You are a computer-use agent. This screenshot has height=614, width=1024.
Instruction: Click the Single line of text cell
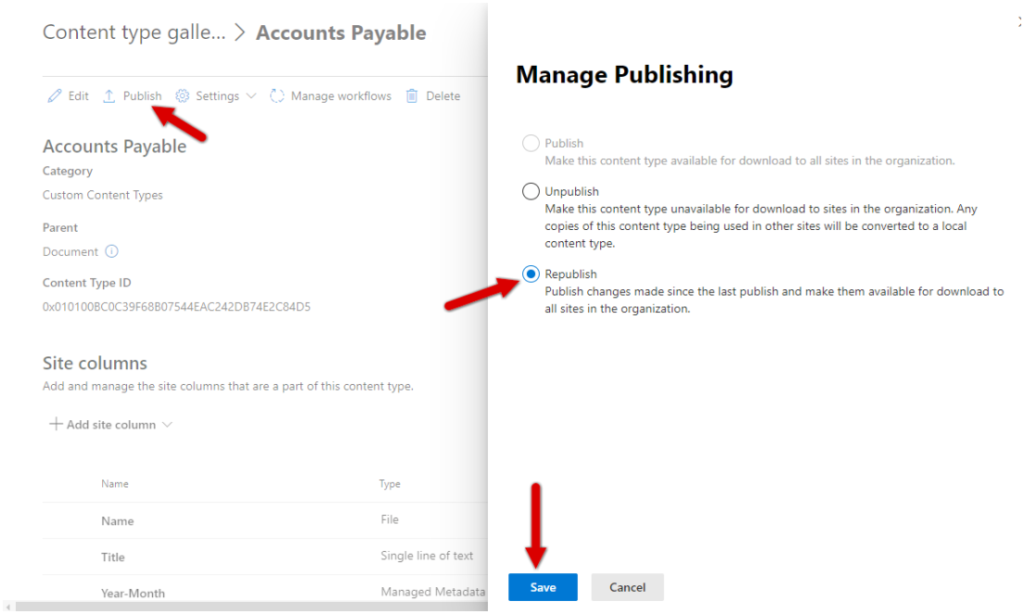[x=427, y=556]
